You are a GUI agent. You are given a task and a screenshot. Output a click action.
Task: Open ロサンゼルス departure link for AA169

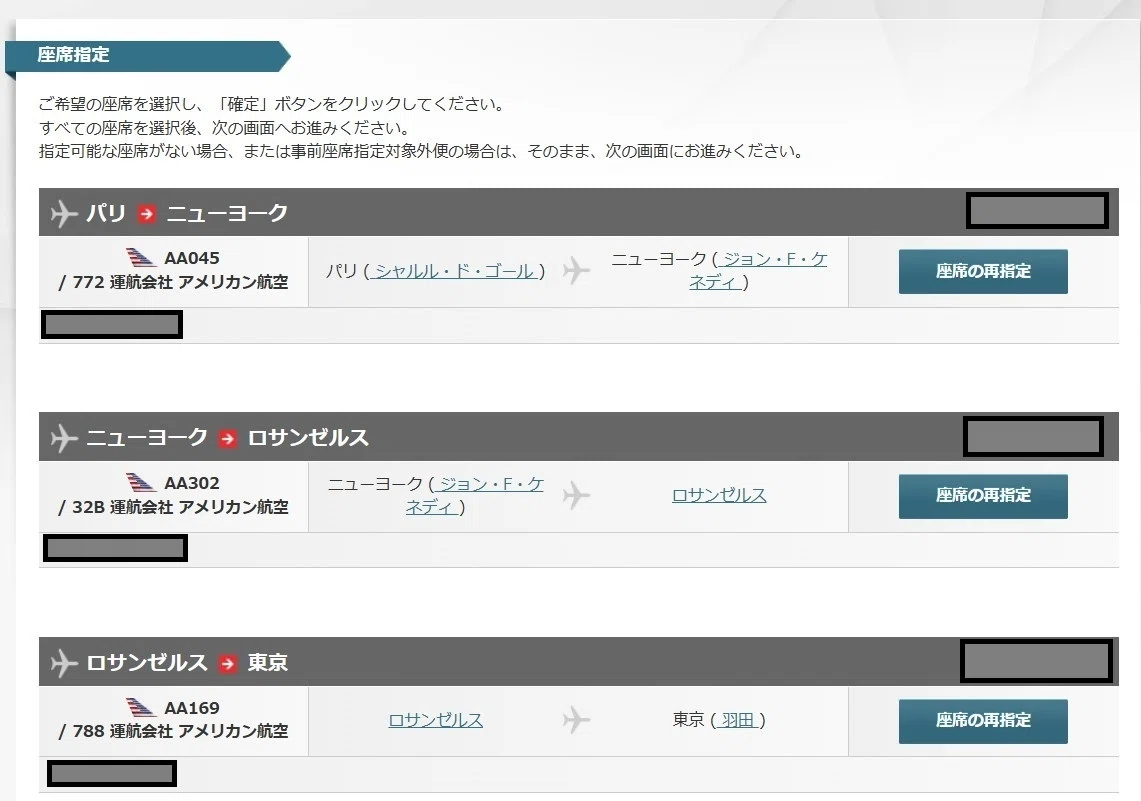436,720
